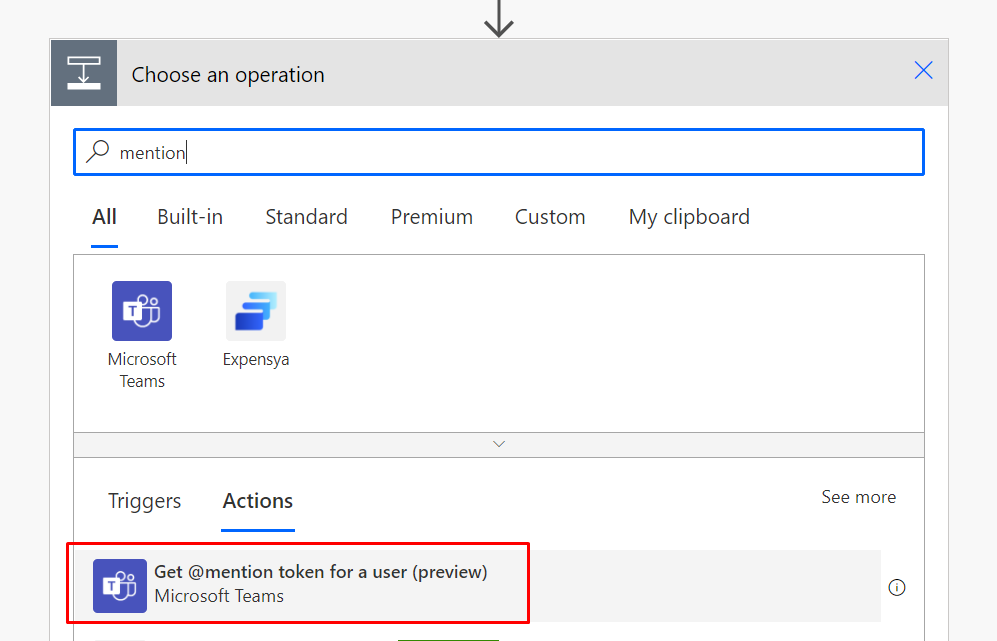The height and width of the screenshot is (641, 997).
Task: Close the Choose an operation panel
Action: [923, 70]
